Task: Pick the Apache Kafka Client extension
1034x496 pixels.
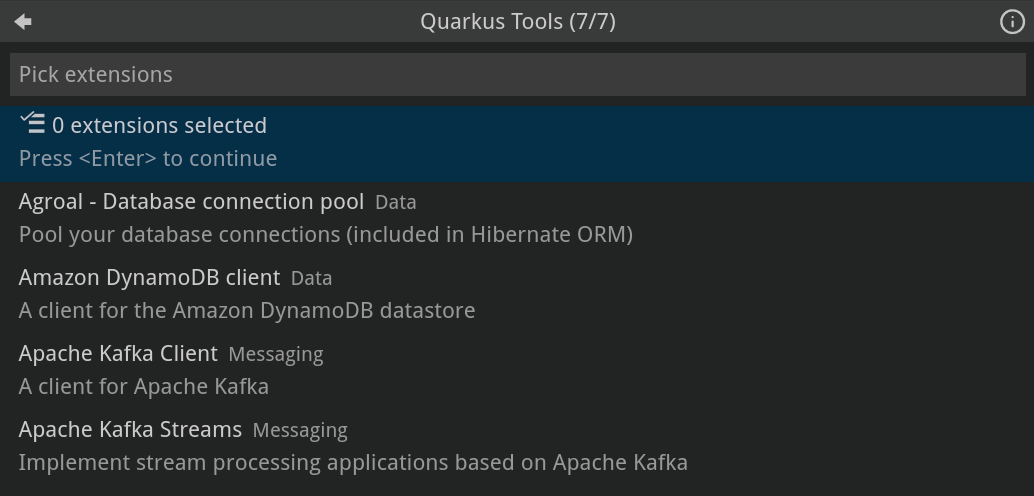Action: click(118, 354)
